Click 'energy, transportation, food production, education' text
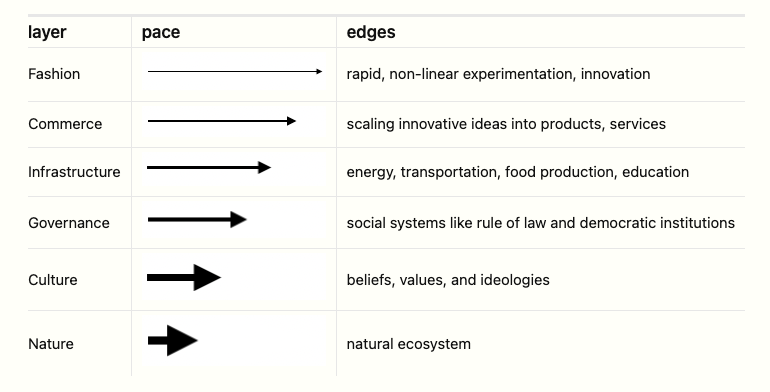 tap(518, 172)
